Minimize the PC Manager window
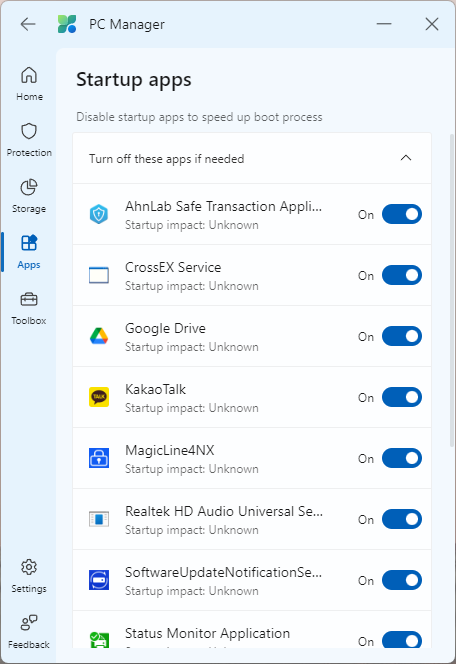 [384, 24]
